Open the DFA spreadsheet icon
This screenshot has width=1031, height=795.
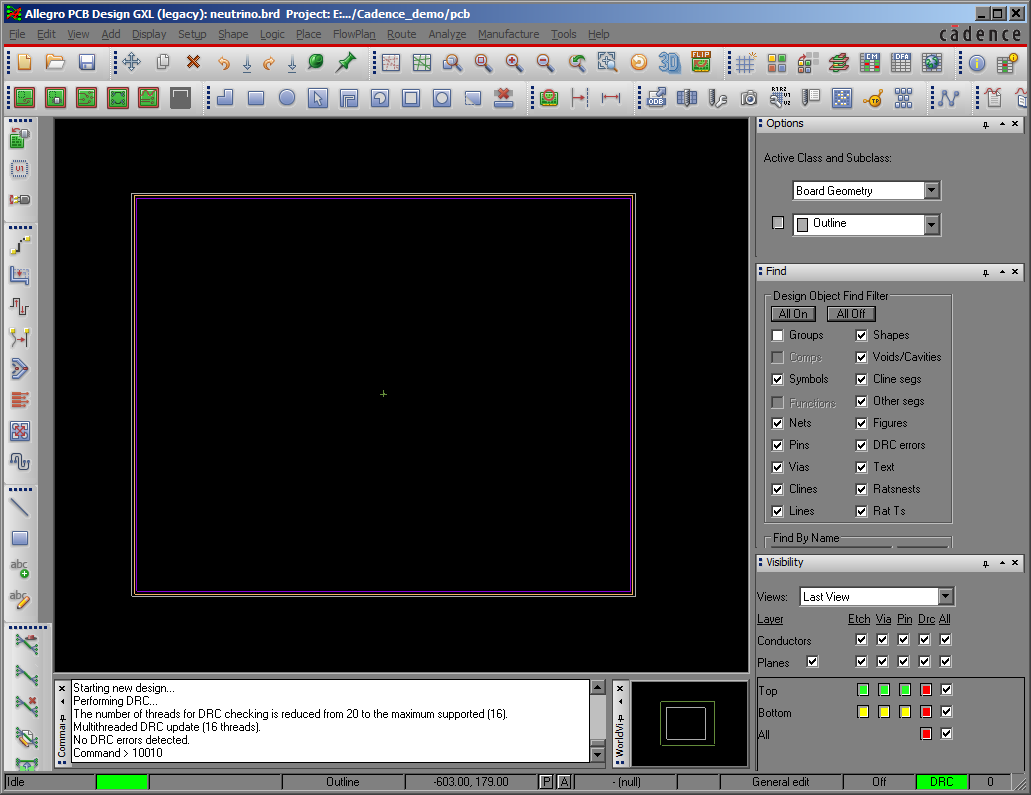pyautogui.click(x=901, y=62)
